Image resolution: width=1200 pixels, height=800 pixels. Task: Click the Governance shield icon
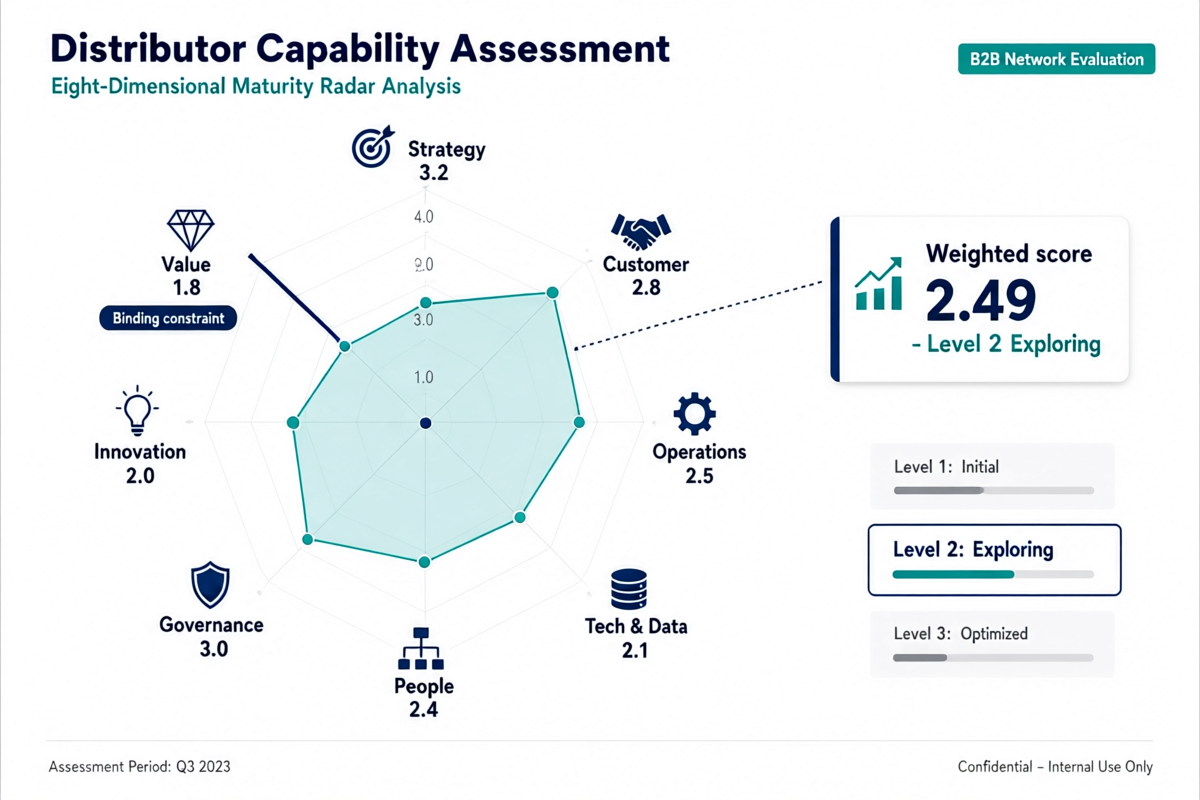(210, 585)
